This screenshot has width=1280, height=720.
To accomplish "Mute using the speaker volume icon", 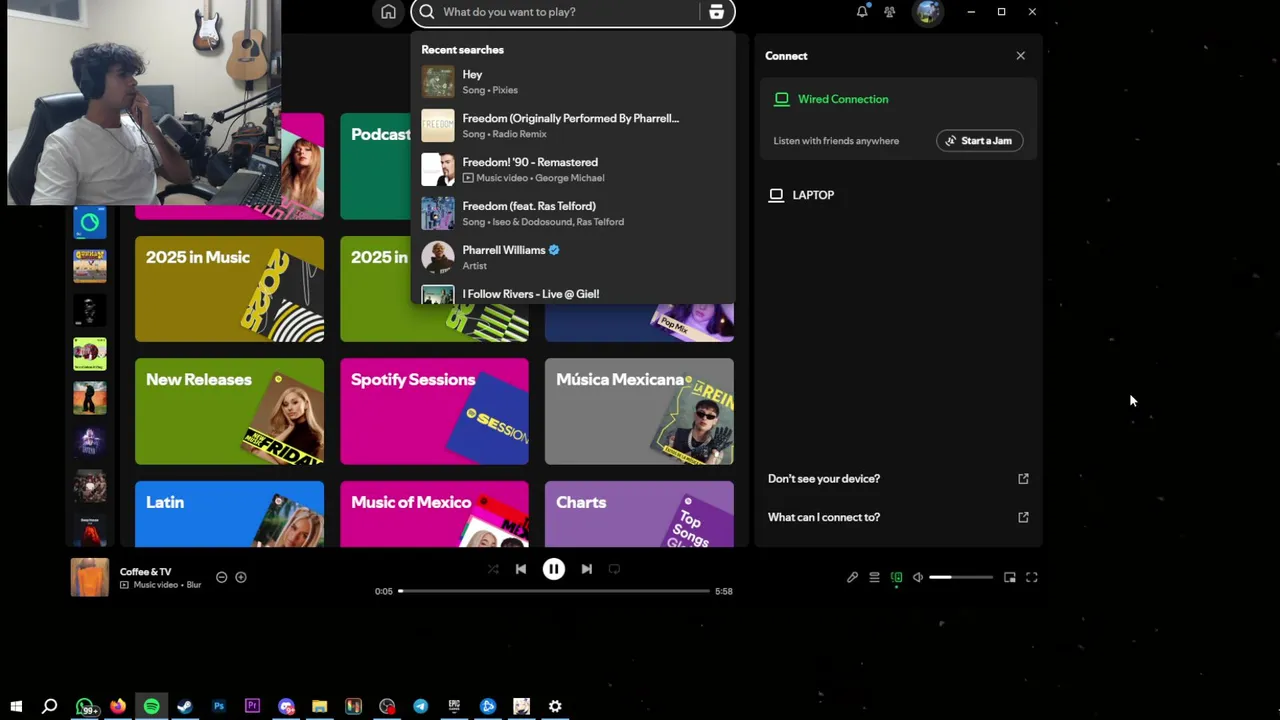I will point(918,577).
